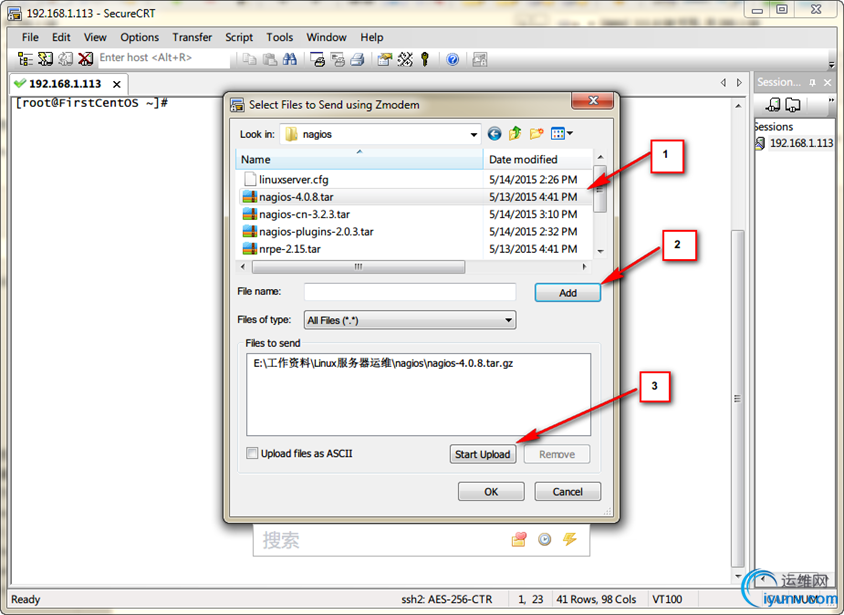Click file list vertical scroll down arrow
This screenshot has height=615, width=844.
600,251
